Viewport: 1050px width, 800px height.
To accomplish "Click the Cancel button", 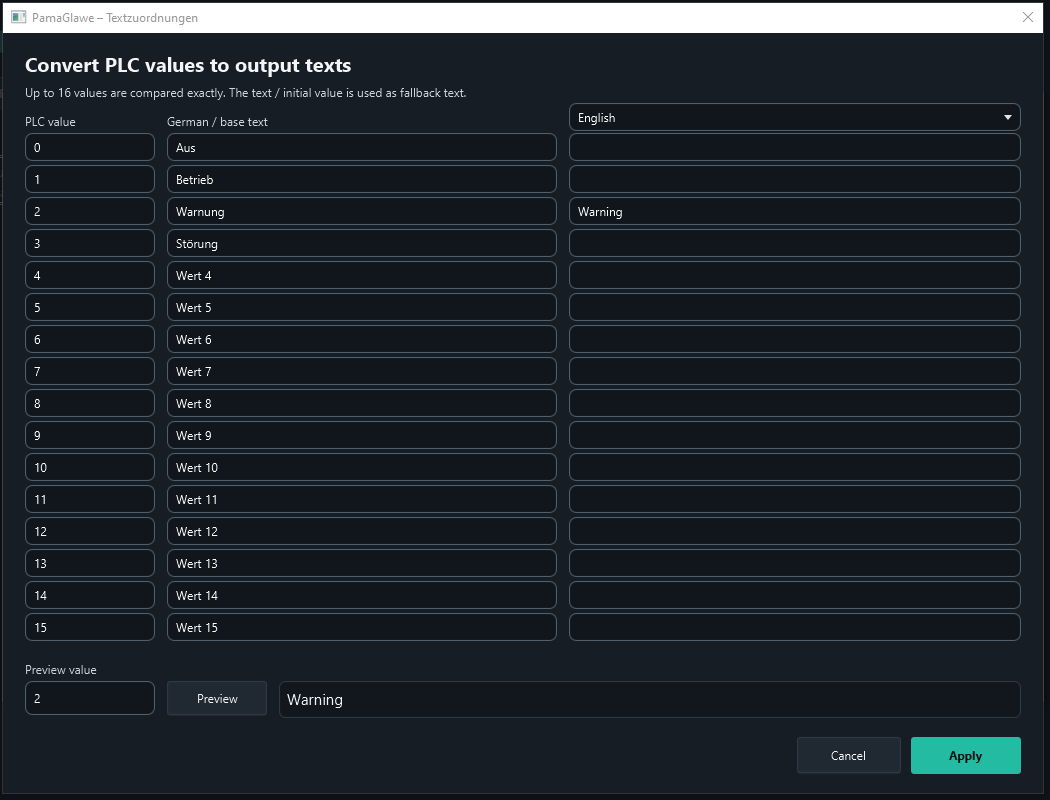I will click(848, 755).
